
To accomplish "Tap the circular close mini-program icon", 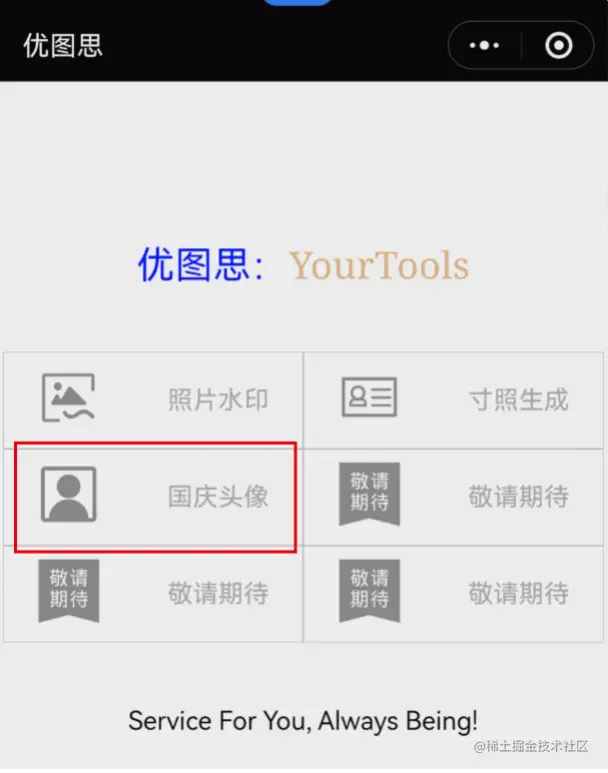I will point(559,45).
